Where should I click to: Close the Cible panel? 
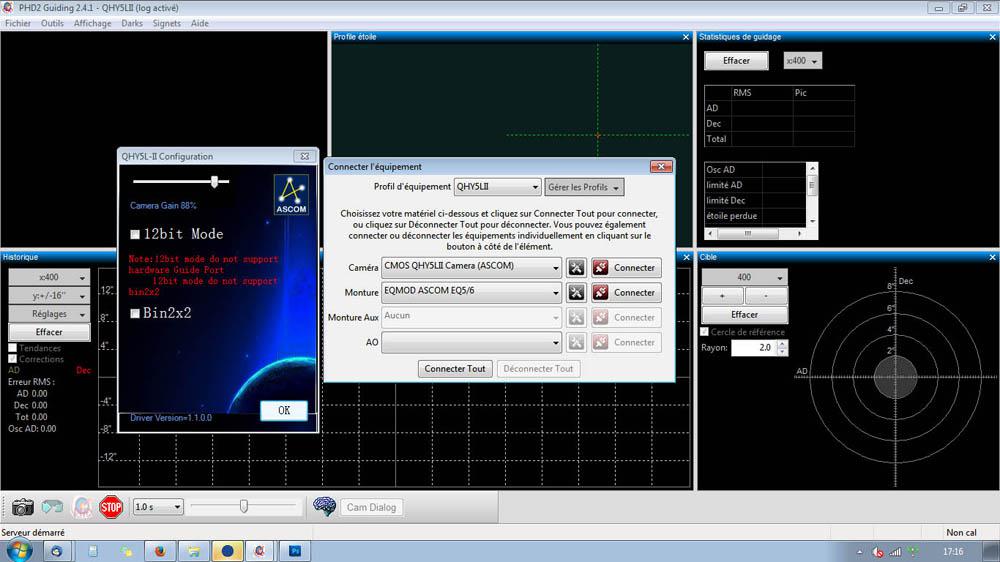992,257
